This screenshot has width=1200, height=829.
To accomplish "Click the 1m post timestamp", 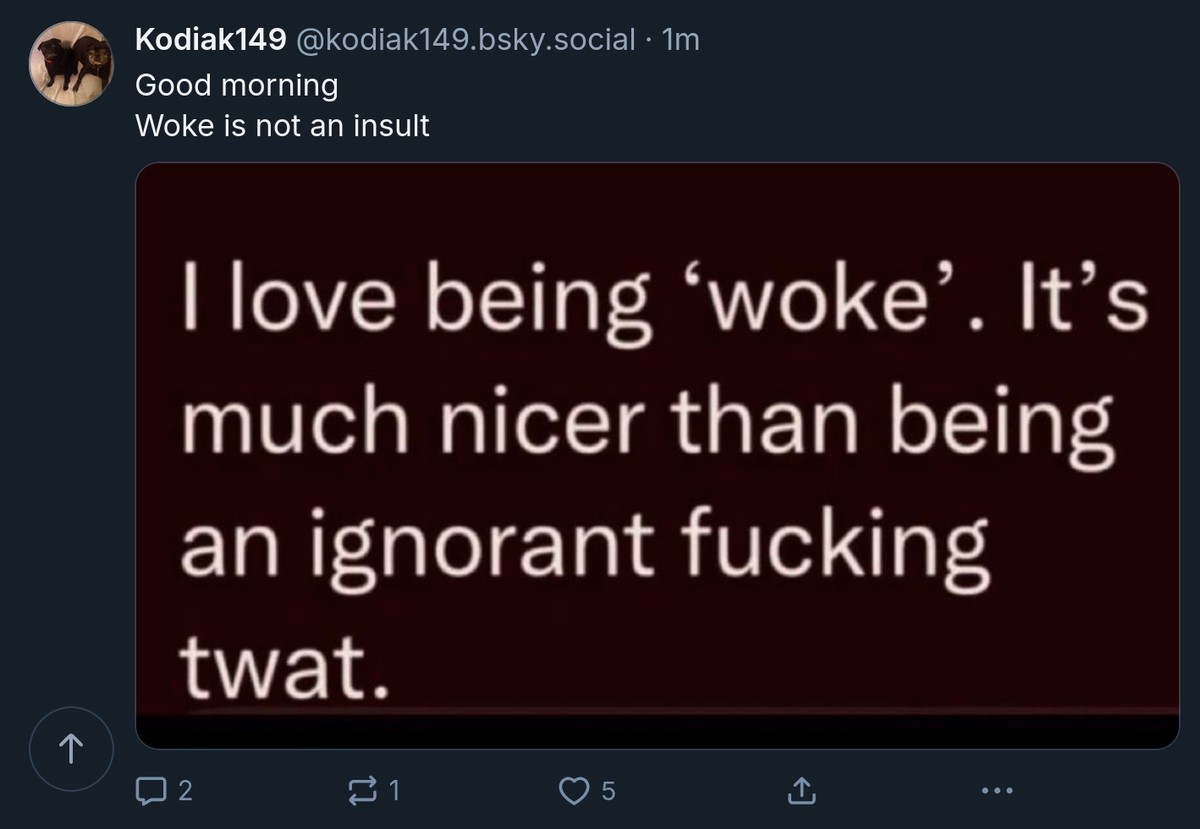I will pos(681,40).
